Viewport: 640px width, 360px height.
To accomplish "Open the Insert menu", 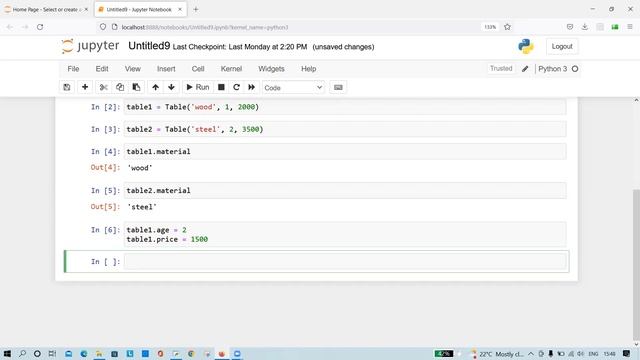I will tap(166, 69).
